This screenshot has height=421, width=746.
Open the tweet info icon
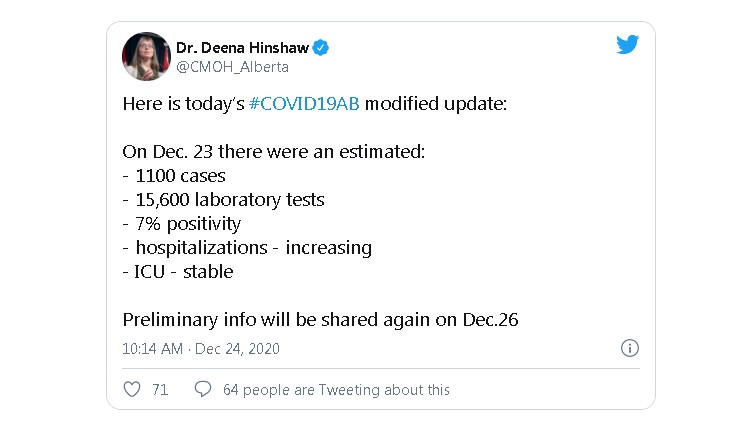pos(630,349)
